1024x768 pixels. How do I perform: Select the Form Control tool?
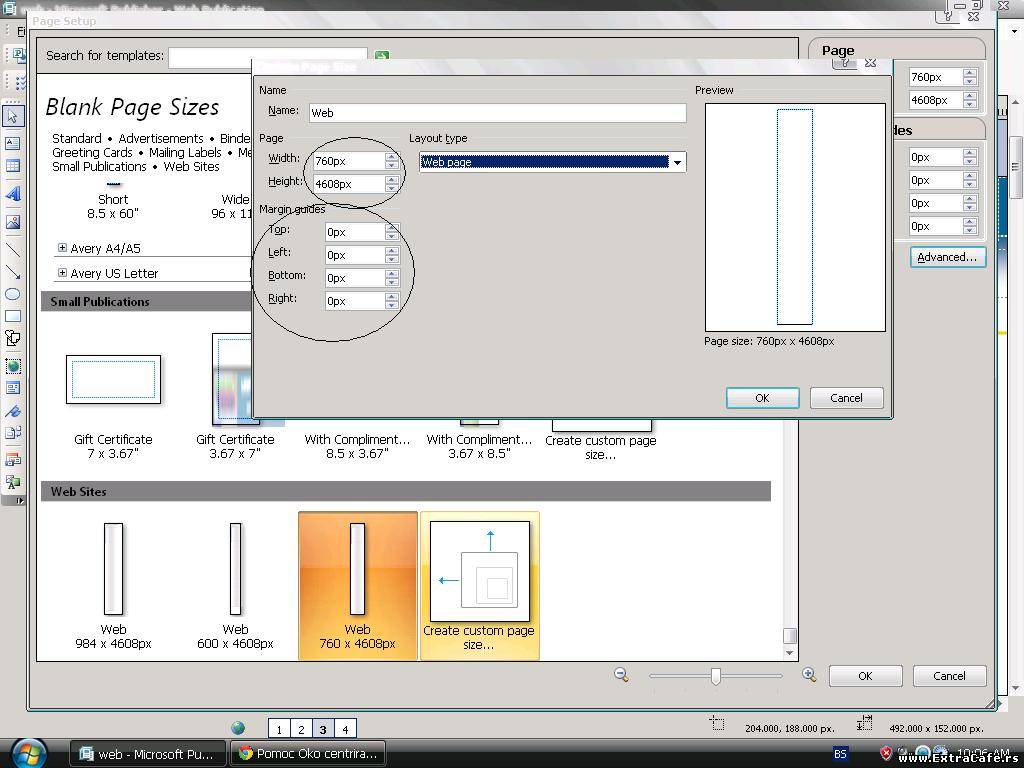12,388
